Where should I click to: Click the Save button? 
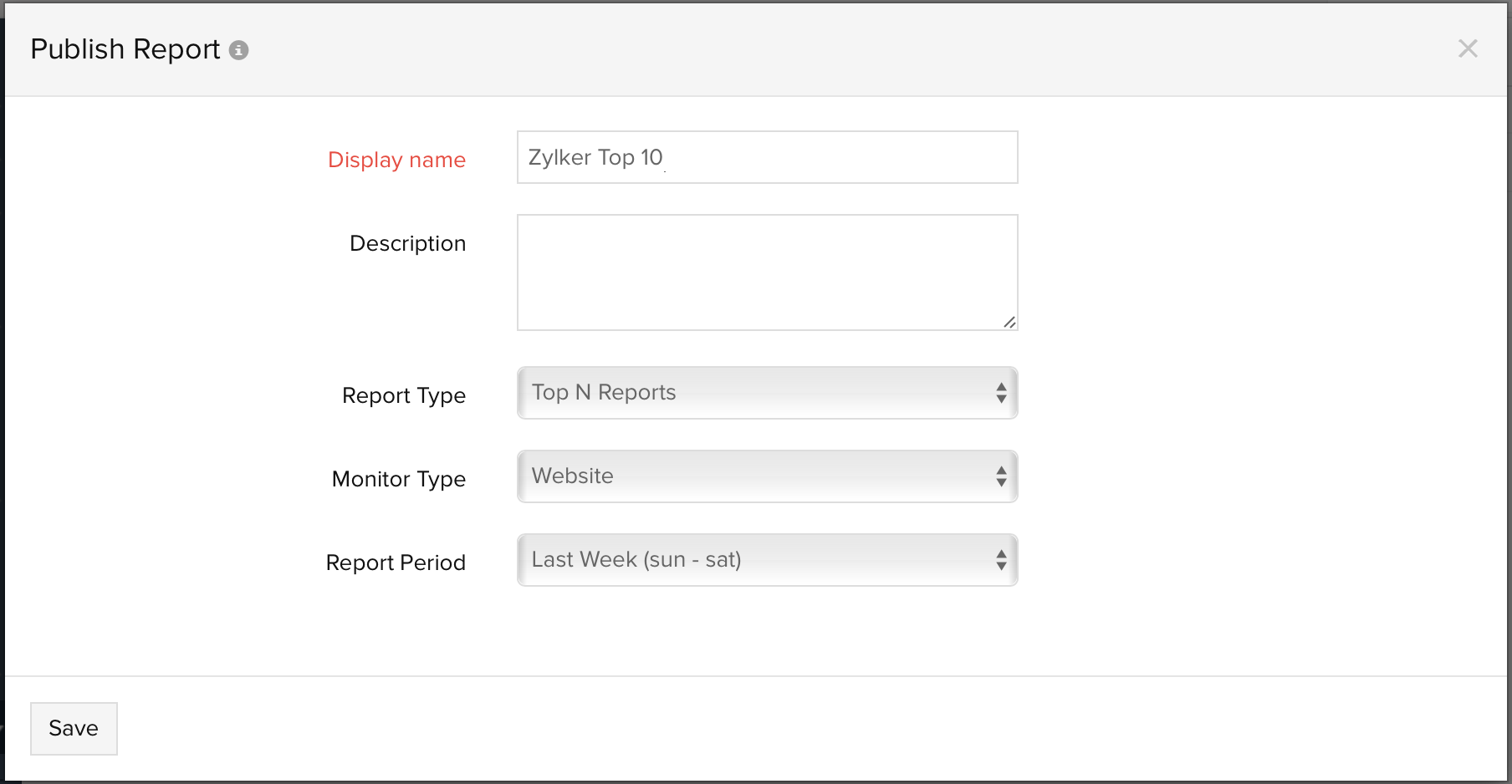[74, 728]
